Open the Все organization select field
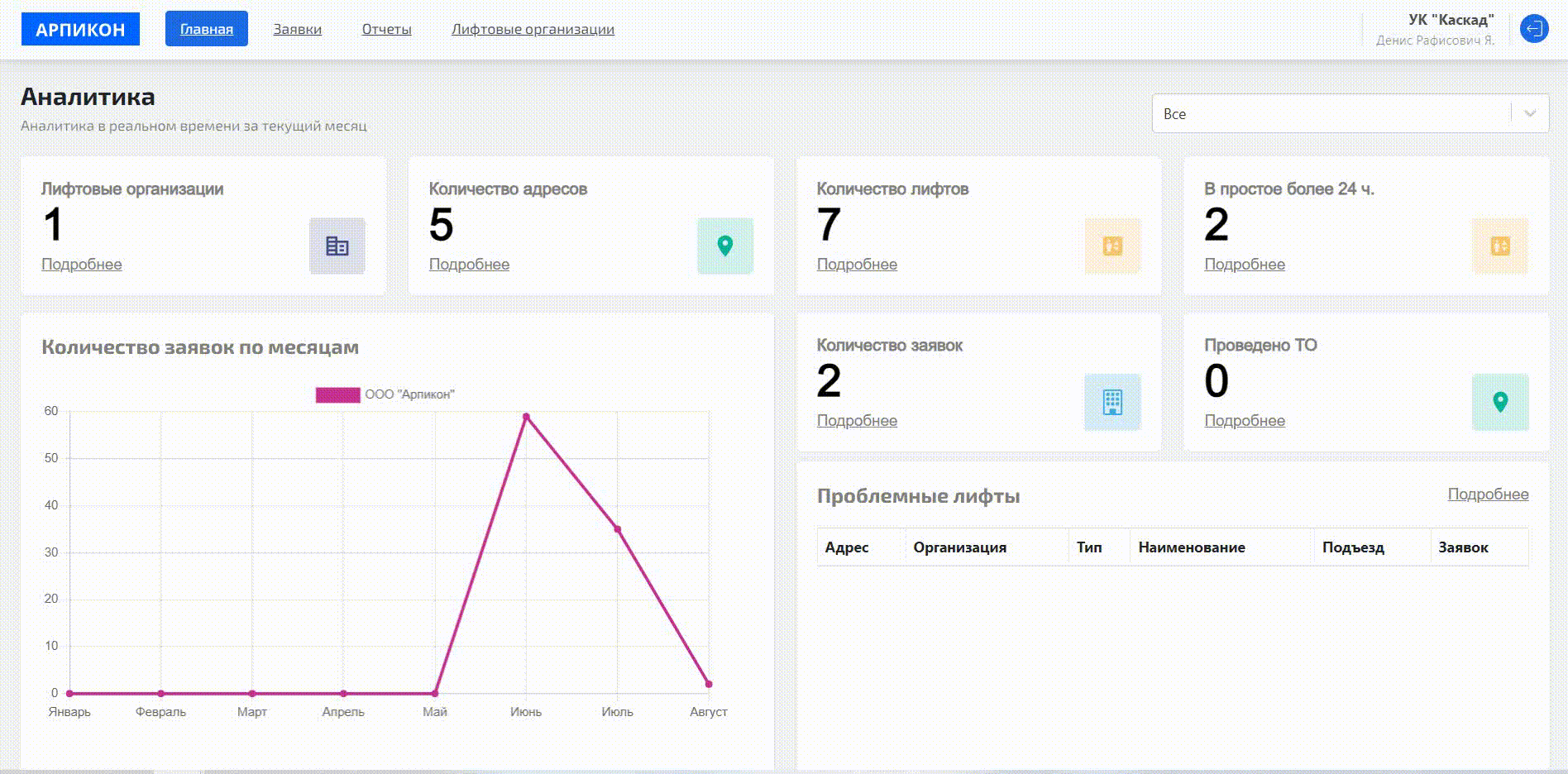 1331,114
